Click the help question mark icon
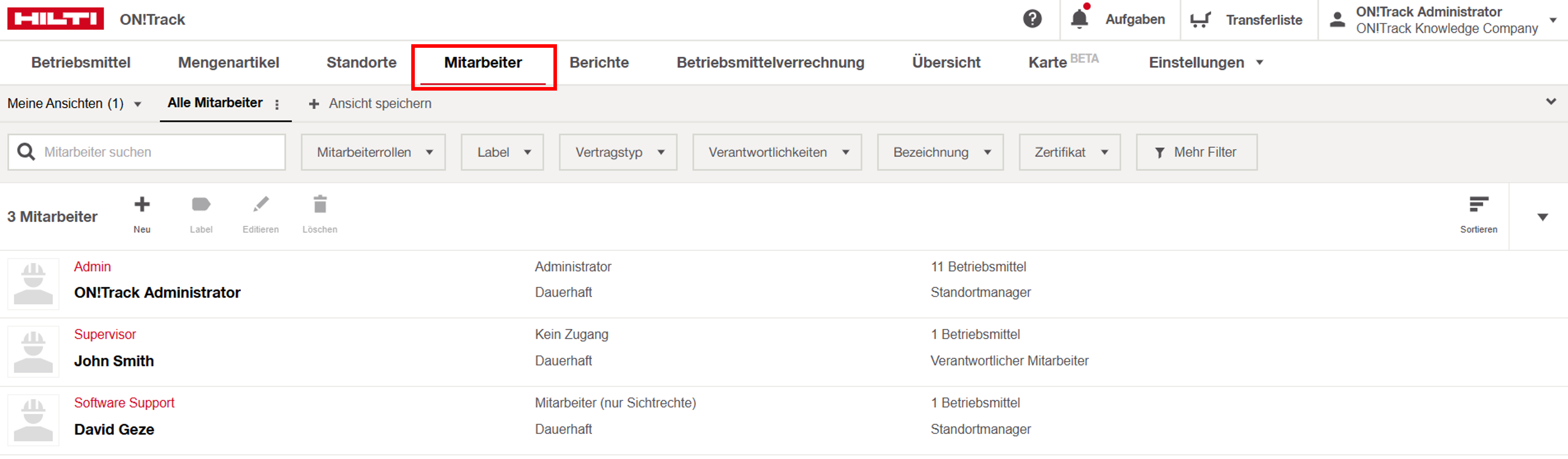Image resolution: width=1568 pixels, height=459 pixels. (x=1032, y=19)
